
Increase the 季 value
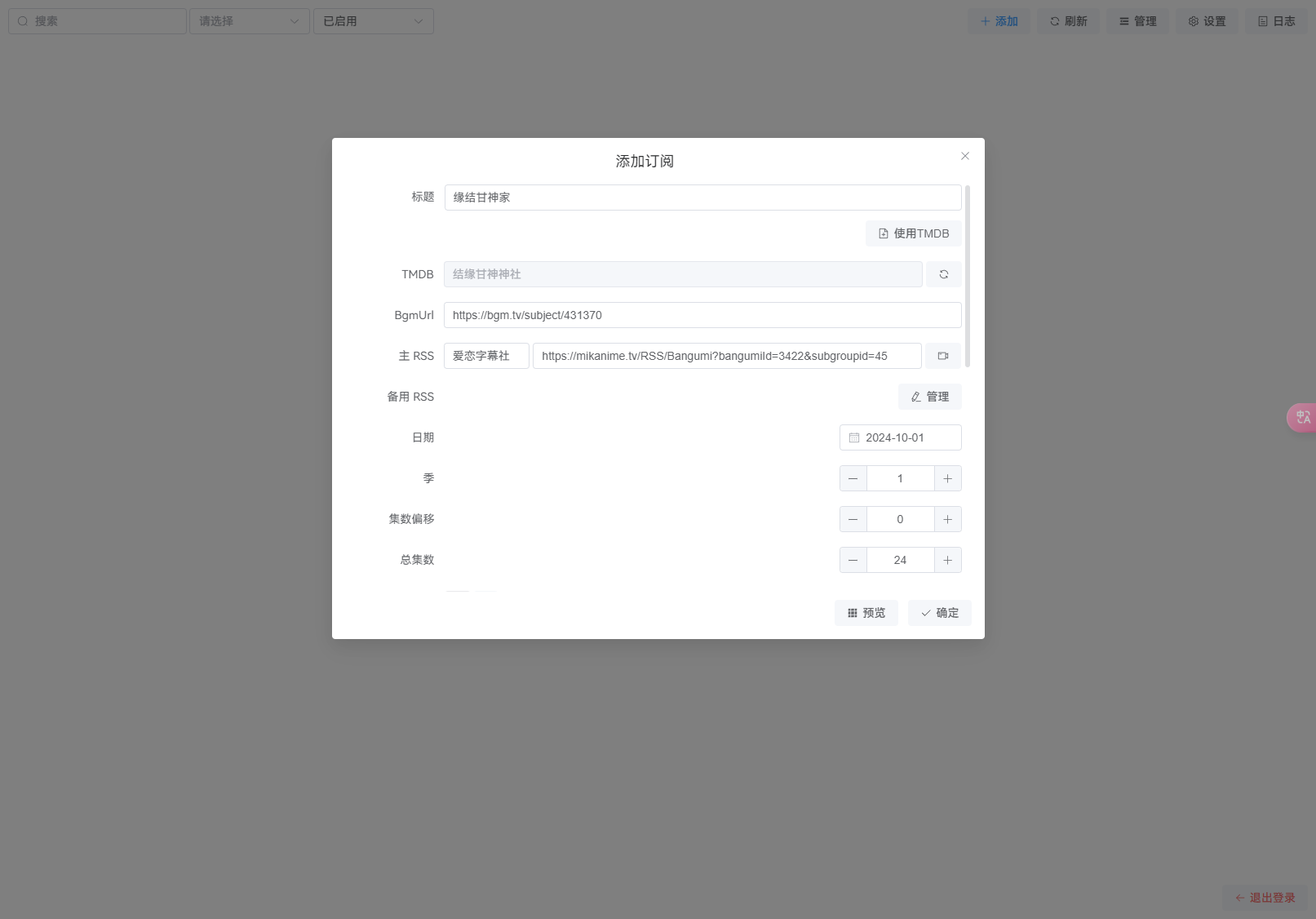coord(948,478)
